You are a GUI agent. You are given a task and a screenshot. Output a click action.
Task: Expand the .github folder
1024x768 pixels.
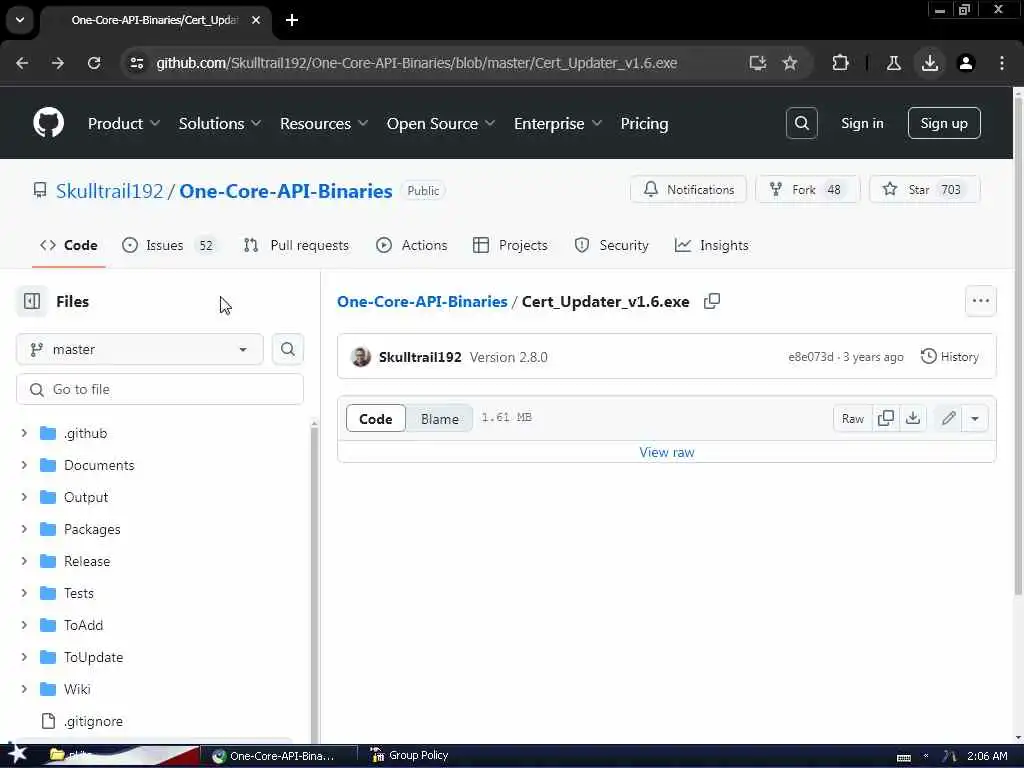click(x=24, y=433)
